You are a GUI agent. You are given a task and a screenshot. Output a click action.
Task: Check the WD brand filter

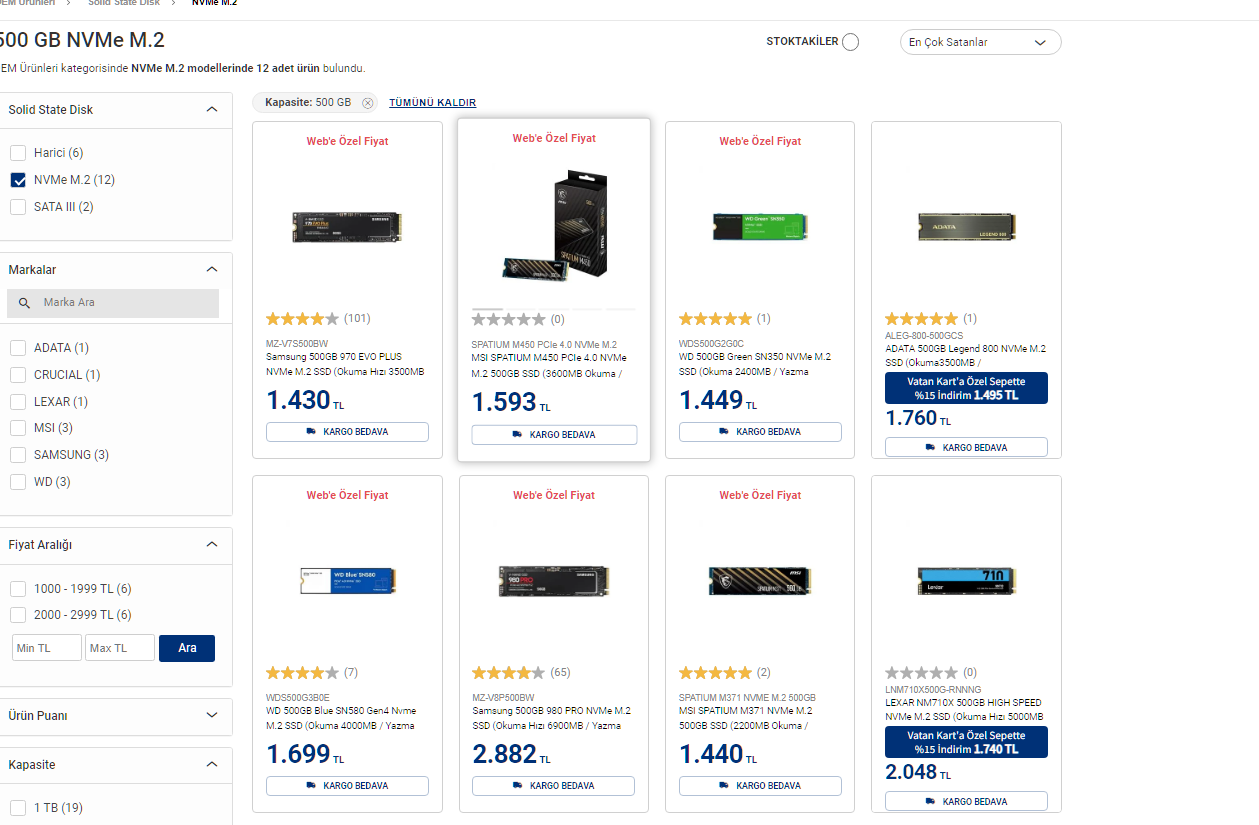click(18, 482)
